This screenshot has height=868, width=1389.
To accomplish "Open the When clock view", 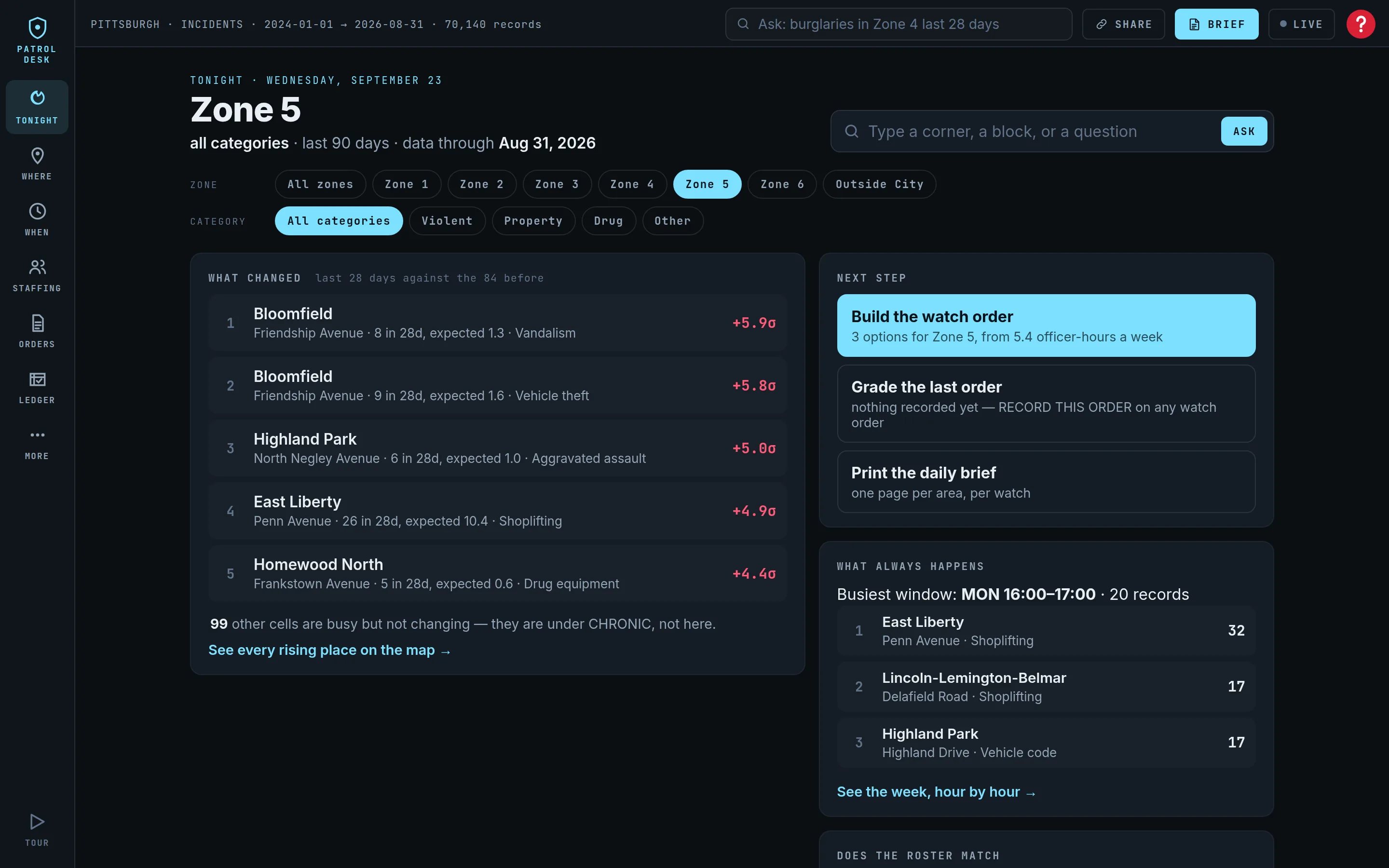I will (x=37, y=219).
